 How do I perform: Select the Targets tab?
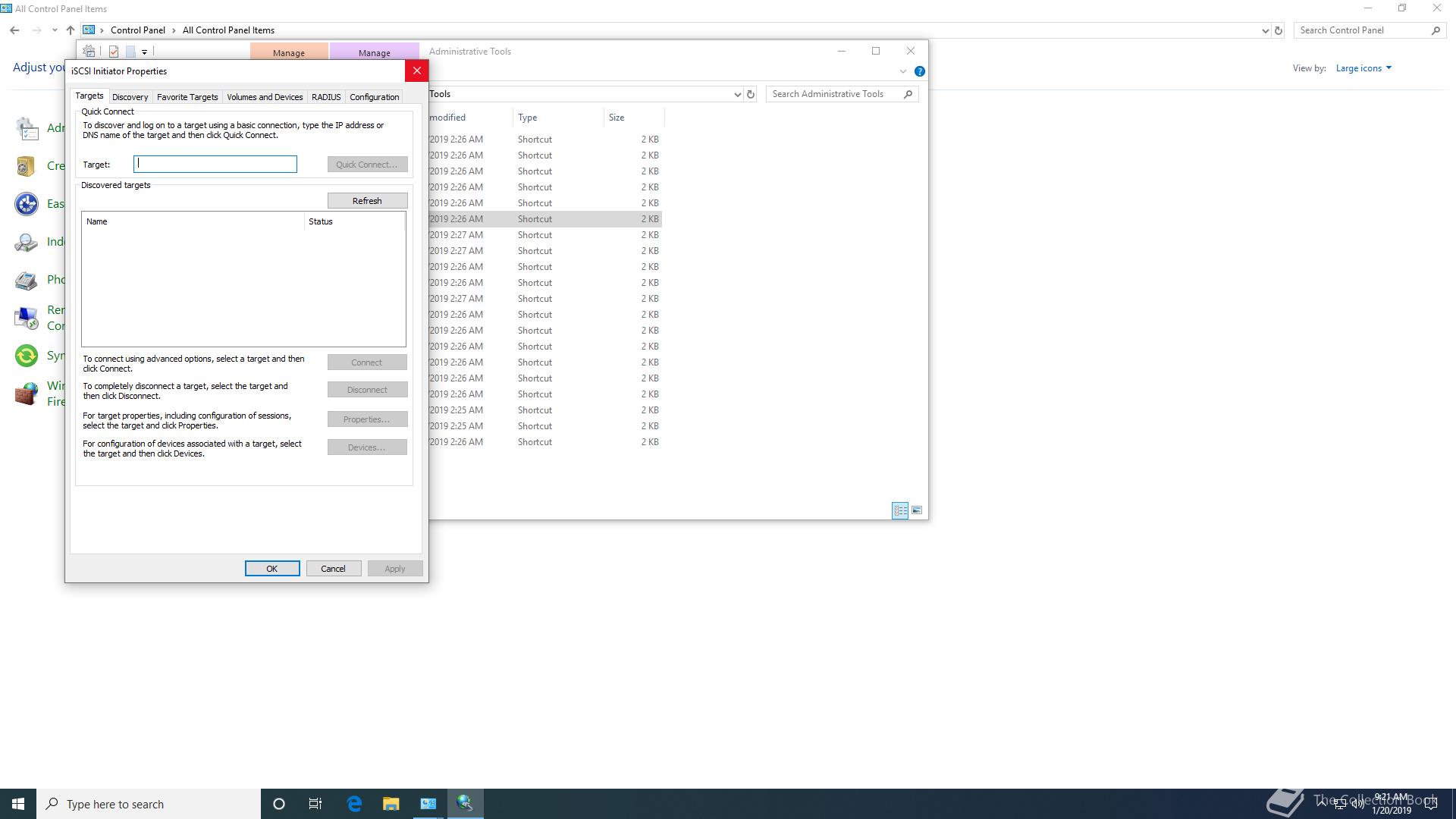coord(89,96)
